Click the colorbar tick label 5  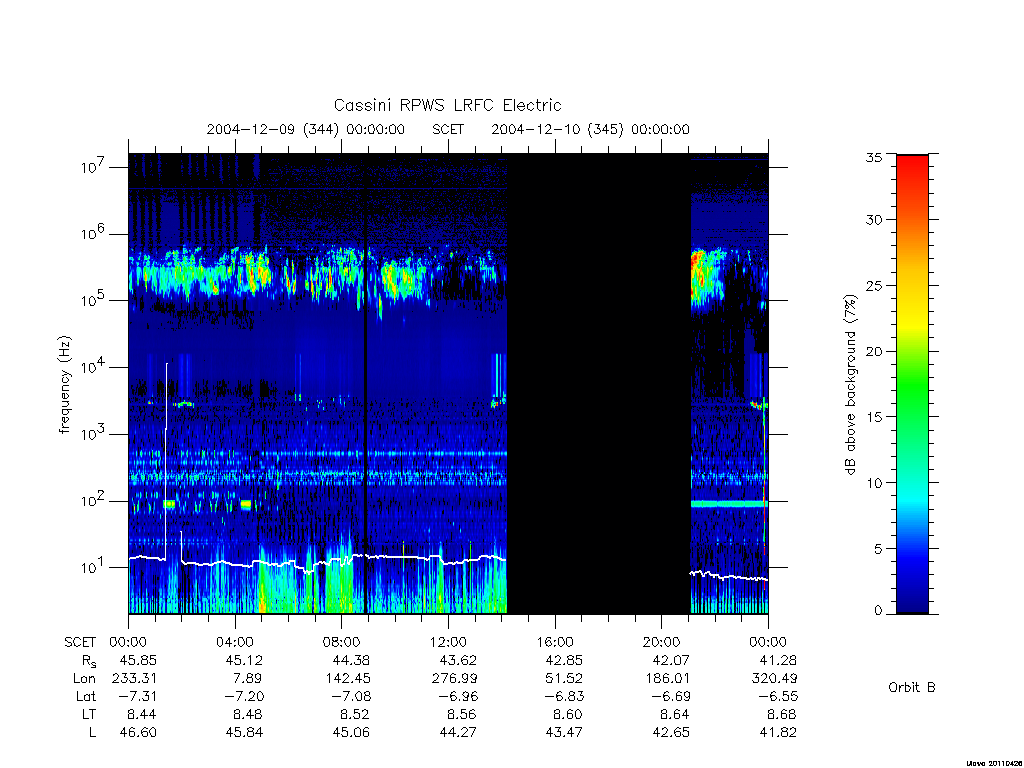[878, 549]
